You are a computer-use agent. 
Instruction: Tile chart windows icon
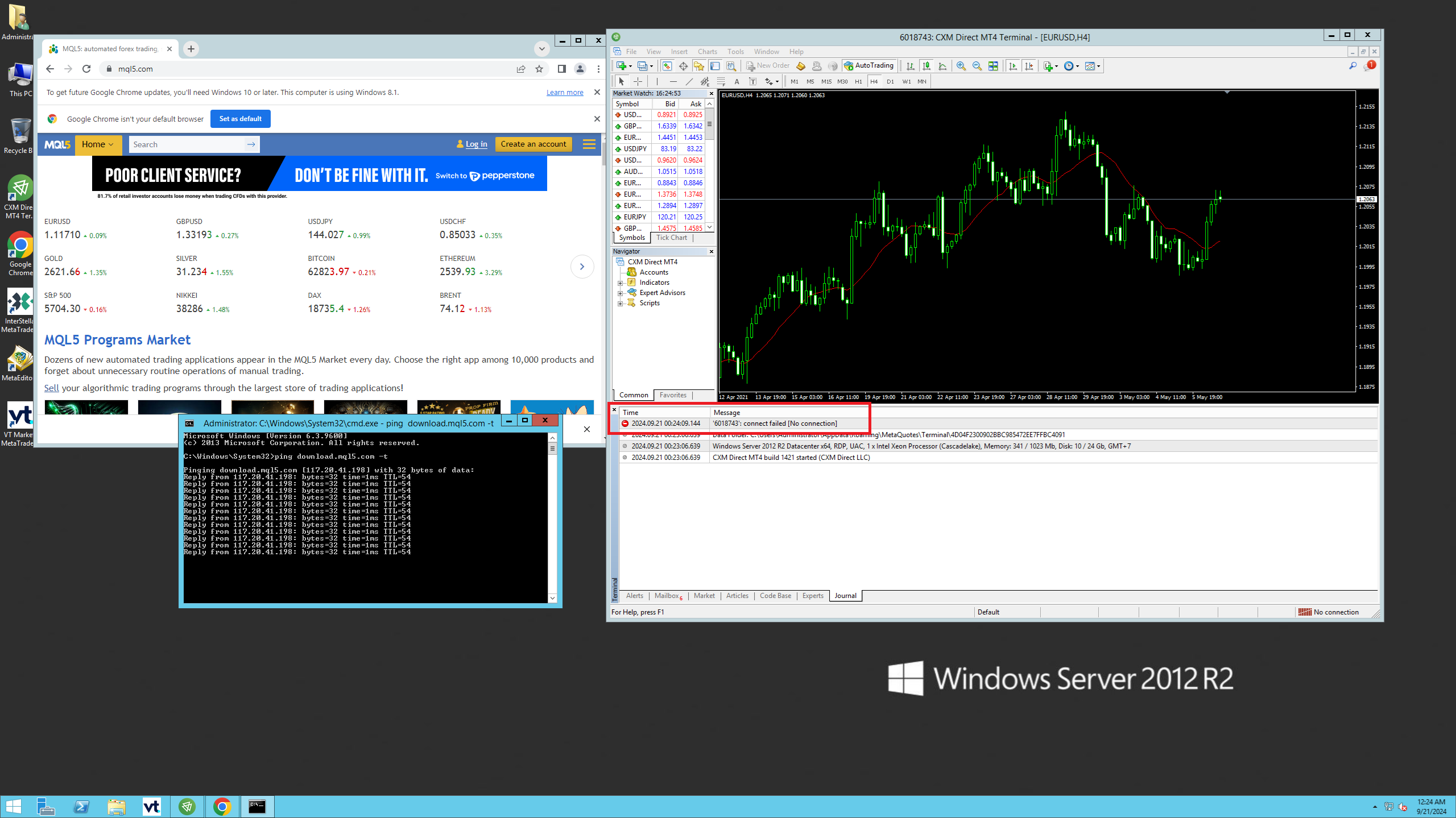993,66
